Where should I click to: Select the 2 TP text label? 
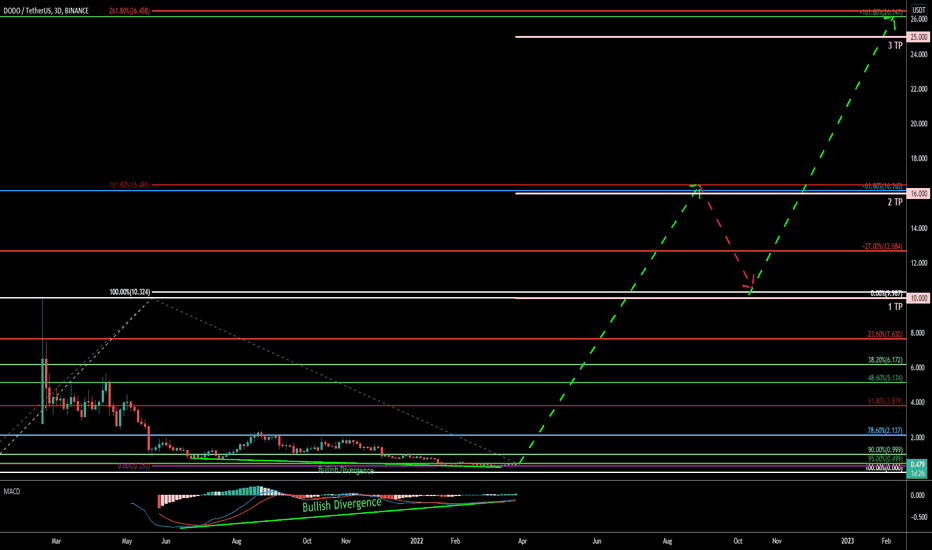pyautogui.click(x=895, y=202)
